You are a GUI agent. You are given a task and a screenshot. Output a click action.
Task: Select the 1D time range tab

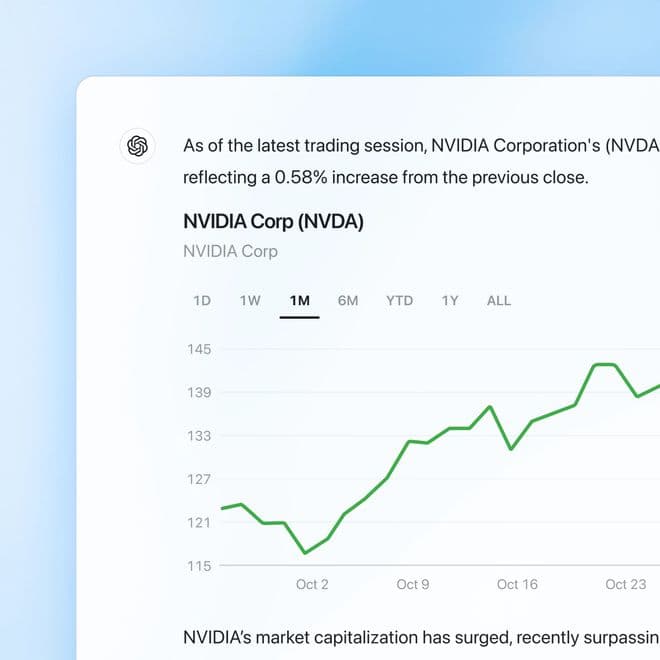(202, 300)
